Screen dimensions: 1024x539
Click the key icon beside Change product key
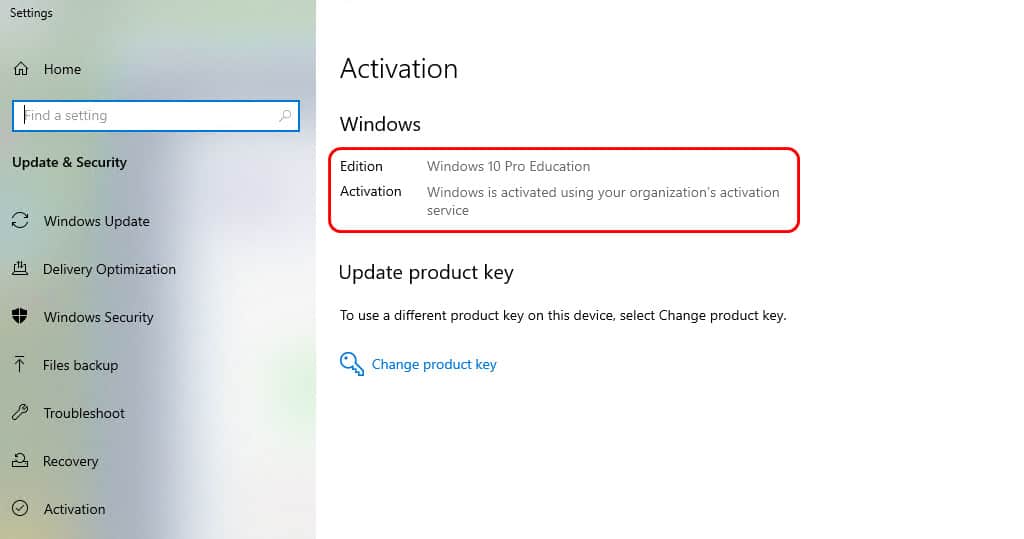(x=351, y=364)
